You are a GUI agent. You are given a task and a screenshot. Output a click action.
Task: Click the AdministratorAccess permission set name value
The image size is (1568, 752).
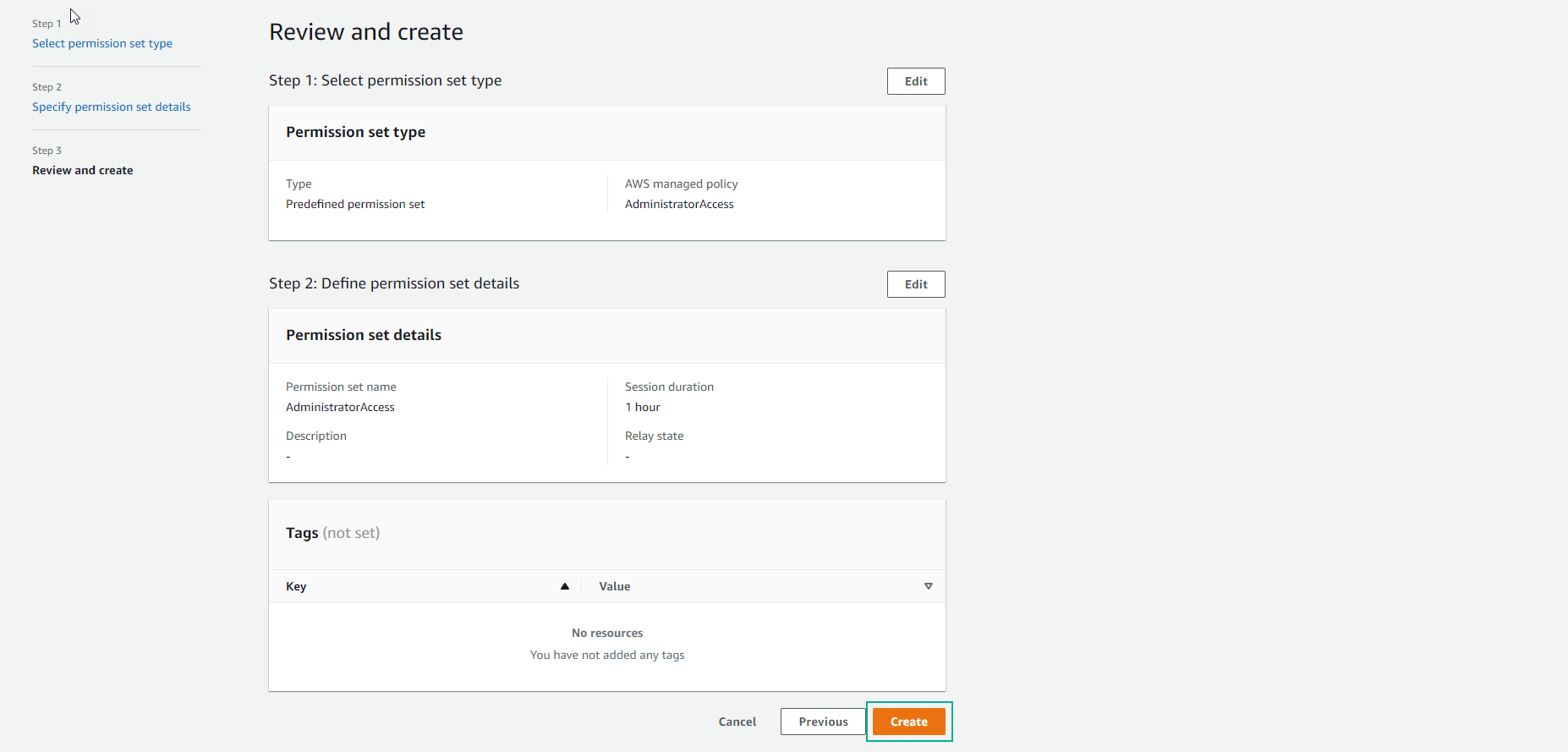coord(340,407)
